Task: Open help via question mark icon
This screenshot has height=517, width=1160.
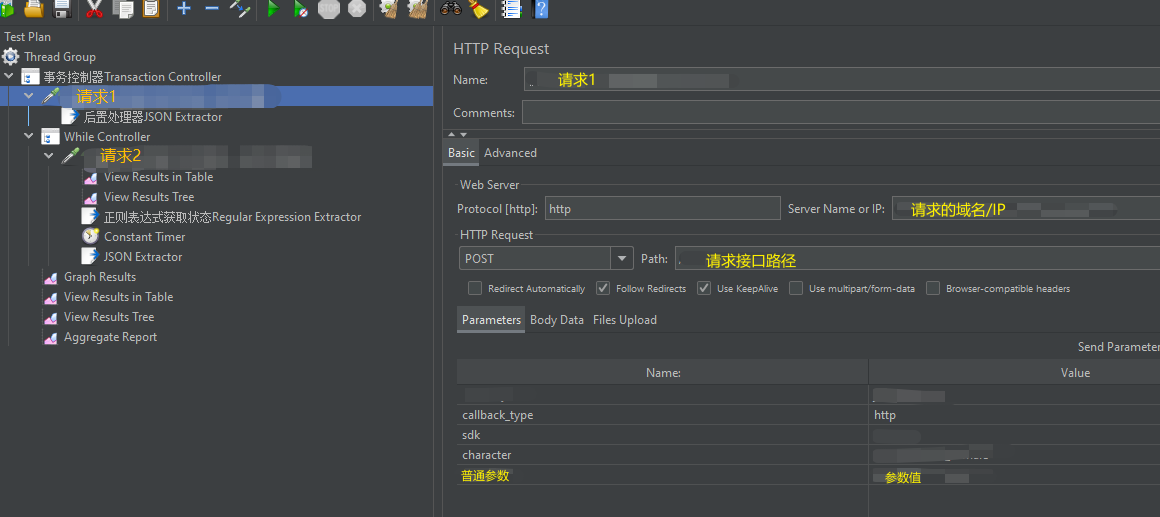Action: click(x=541, y=8)
